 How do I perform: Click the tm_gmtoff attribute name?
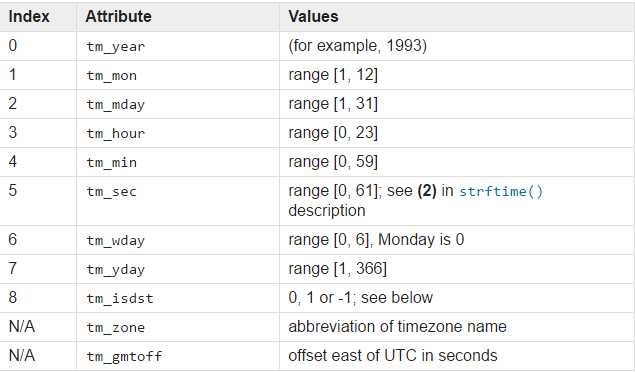124,357
